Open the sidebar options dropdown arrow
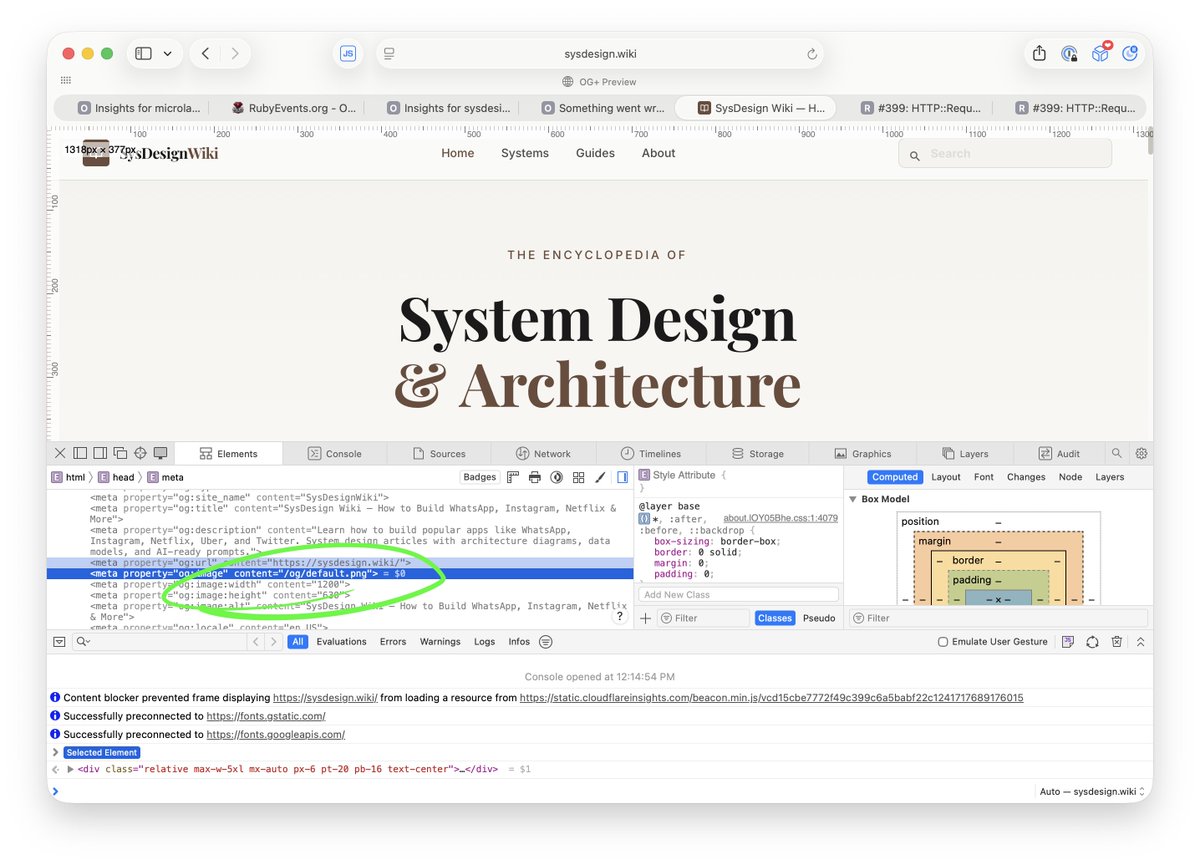 point(167,54)
